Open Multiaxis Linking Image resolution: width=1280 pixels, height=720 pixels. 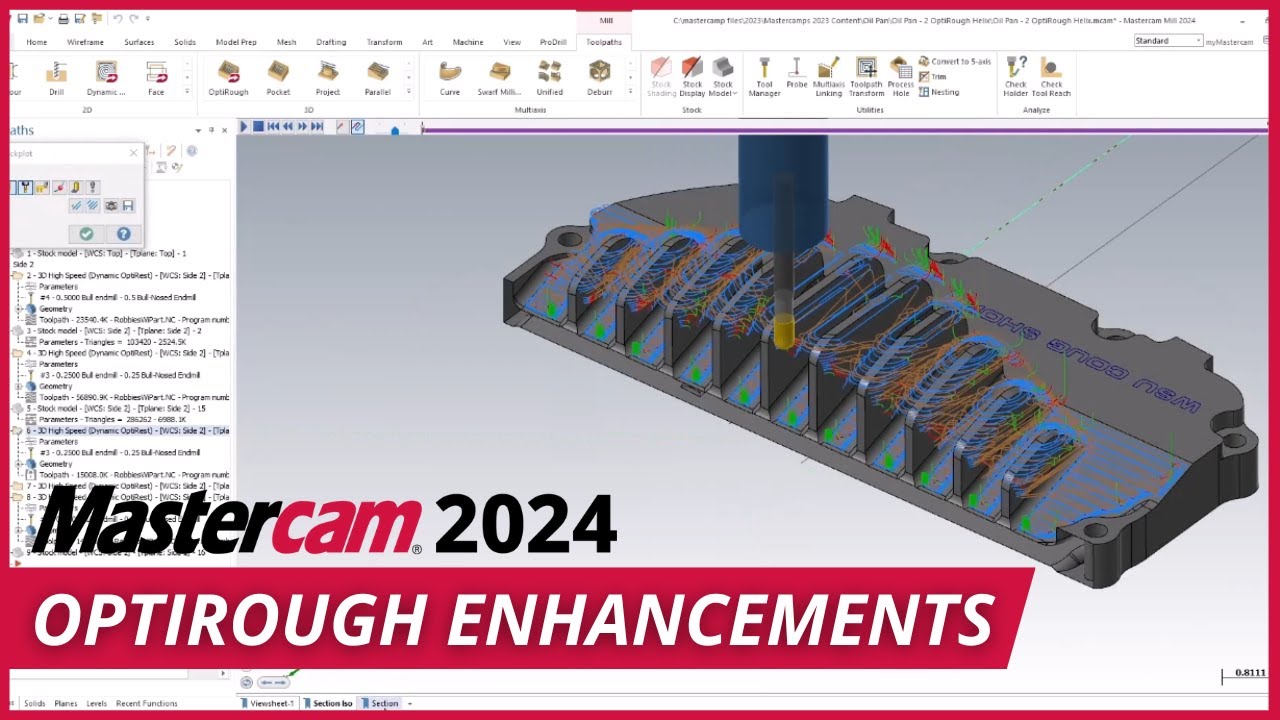coord(829,77)
